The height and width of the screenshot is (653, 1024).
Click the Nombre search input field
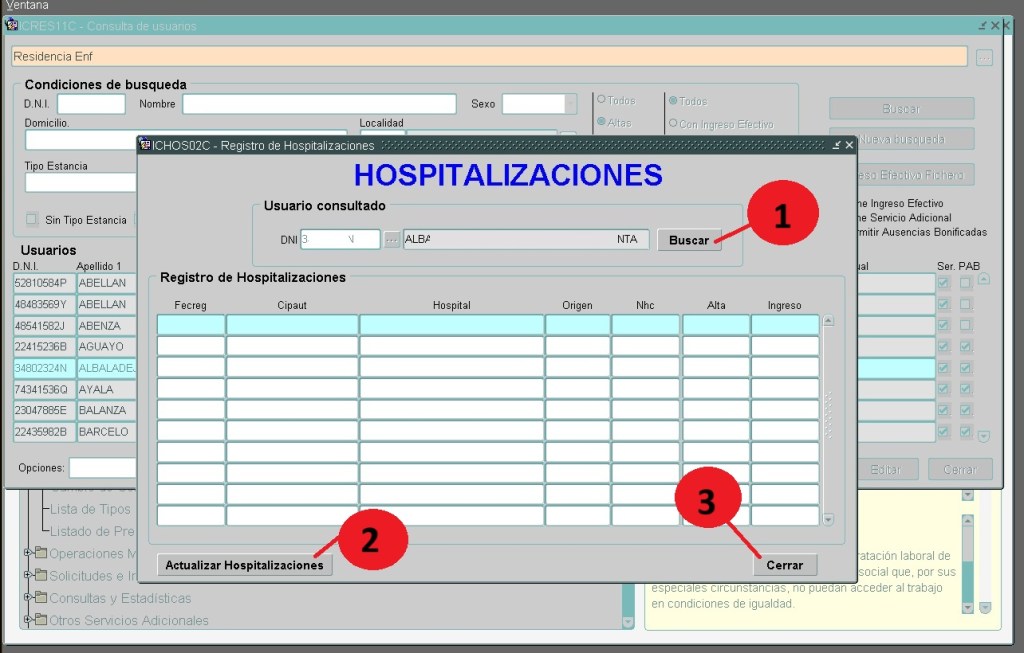319,104
